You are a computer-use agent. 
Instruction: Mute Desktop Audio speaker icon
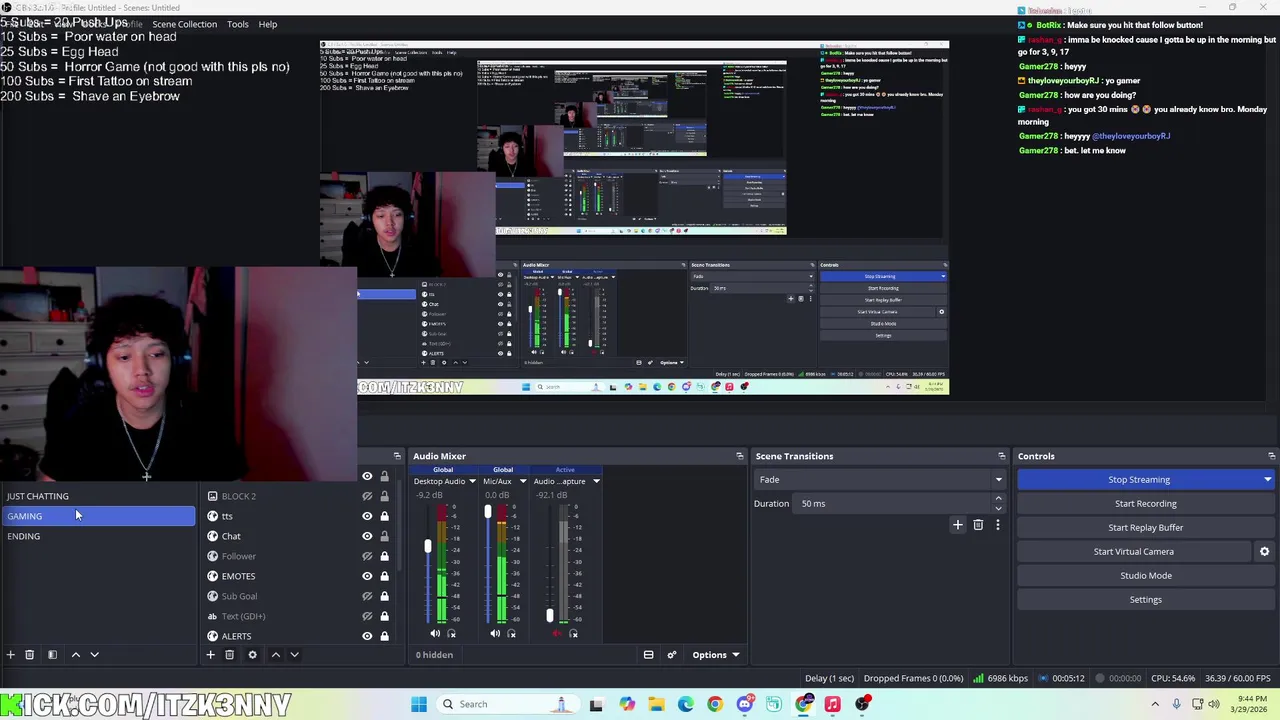(435, 633)
